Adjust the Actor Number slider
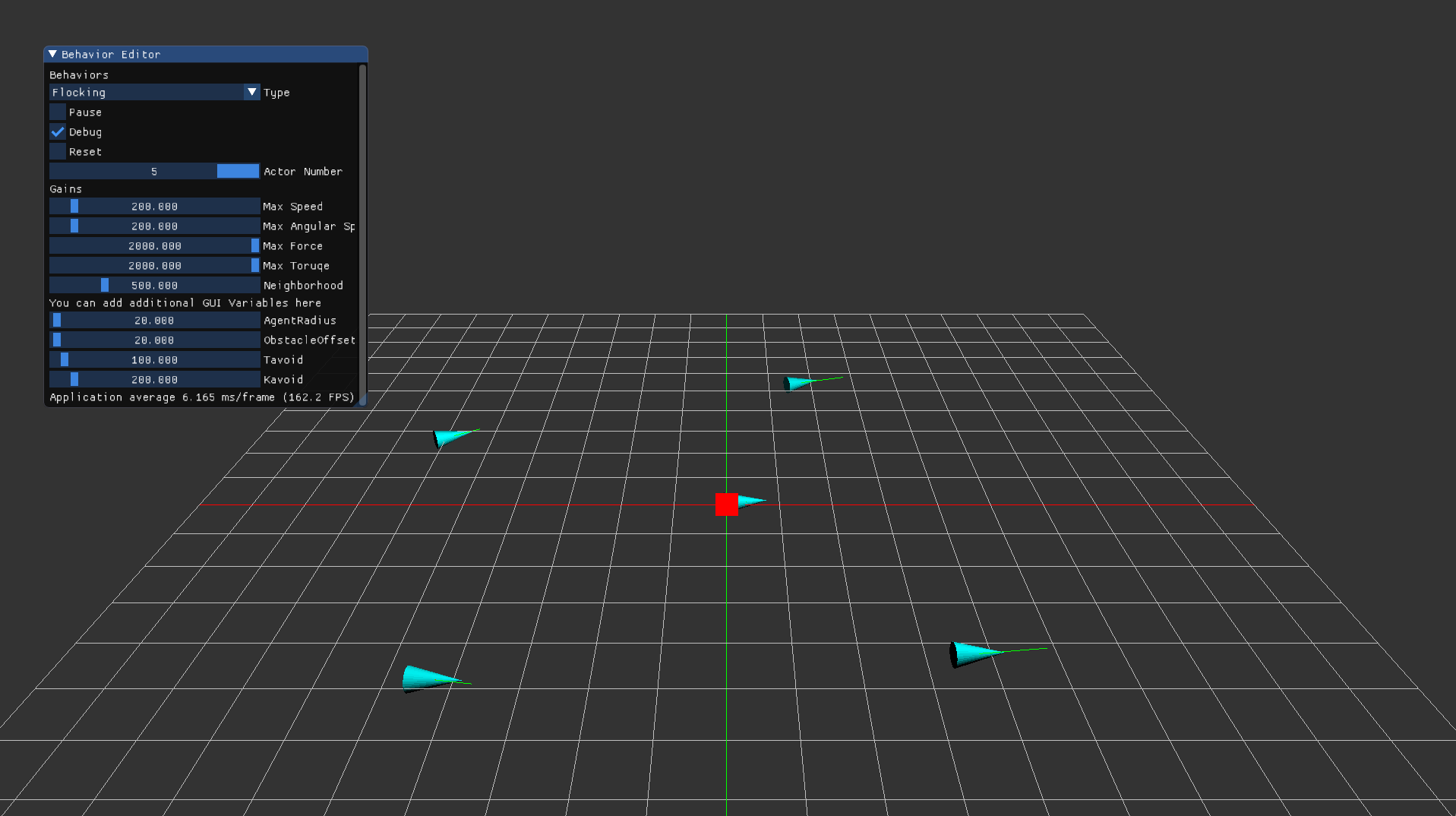1456x816 pixels. 238,171
